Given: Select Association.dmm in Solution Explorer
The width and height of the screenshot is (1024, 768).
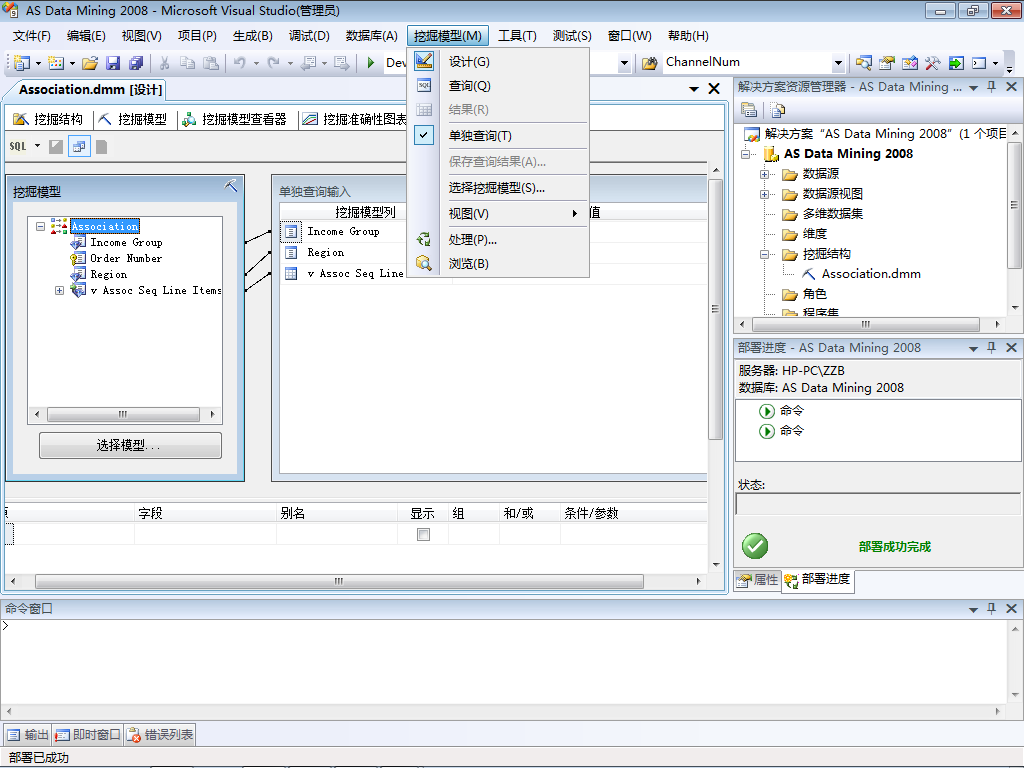Looking at the screenshot, I should click(x=871, y=274).
